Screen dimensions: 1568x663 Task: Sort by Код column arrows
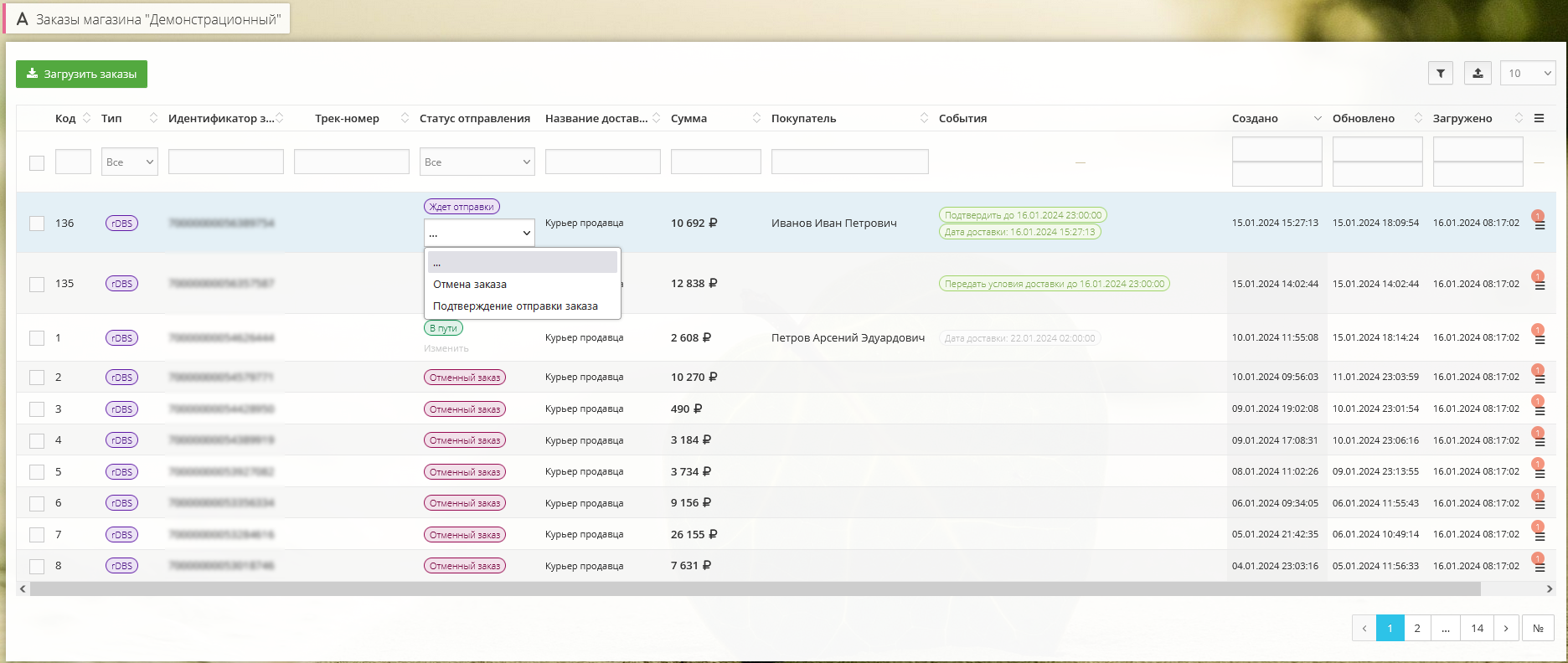86,118
